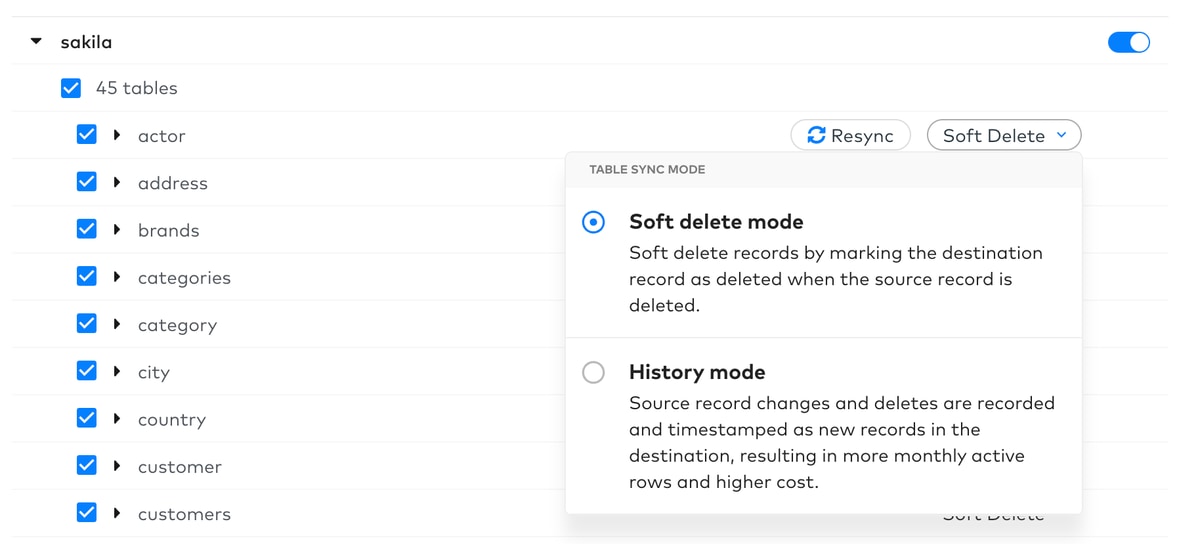Viewport: 1200px width, 544px height.
Task: Select the address table name
Action: pyautogui.click(x=173, y=183)
